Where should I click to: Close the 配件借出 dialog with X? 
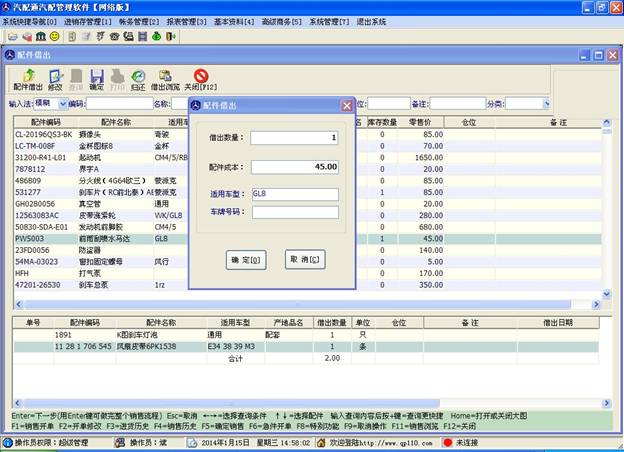coord(347,105)
